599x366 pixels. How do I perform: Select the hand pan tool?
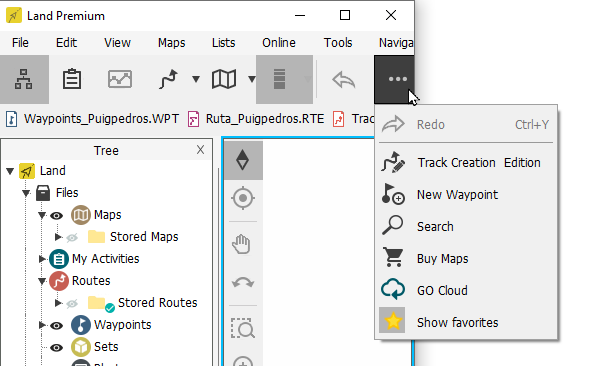coord(241,245)
